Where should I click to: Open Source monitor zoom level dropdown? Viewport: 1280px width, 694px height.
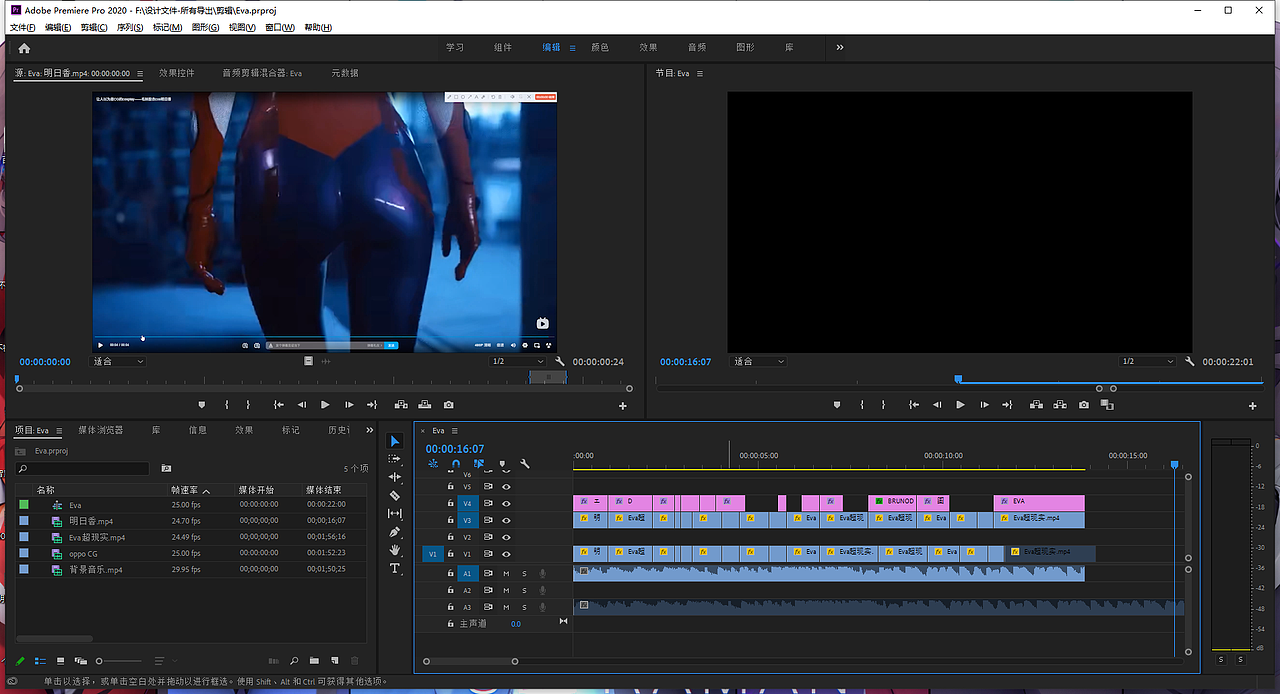tap(118, 361)
